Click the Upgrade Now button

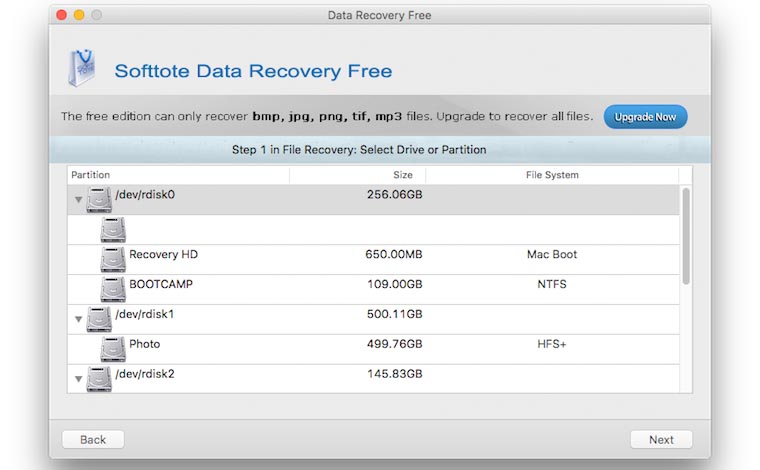(645, 117)
